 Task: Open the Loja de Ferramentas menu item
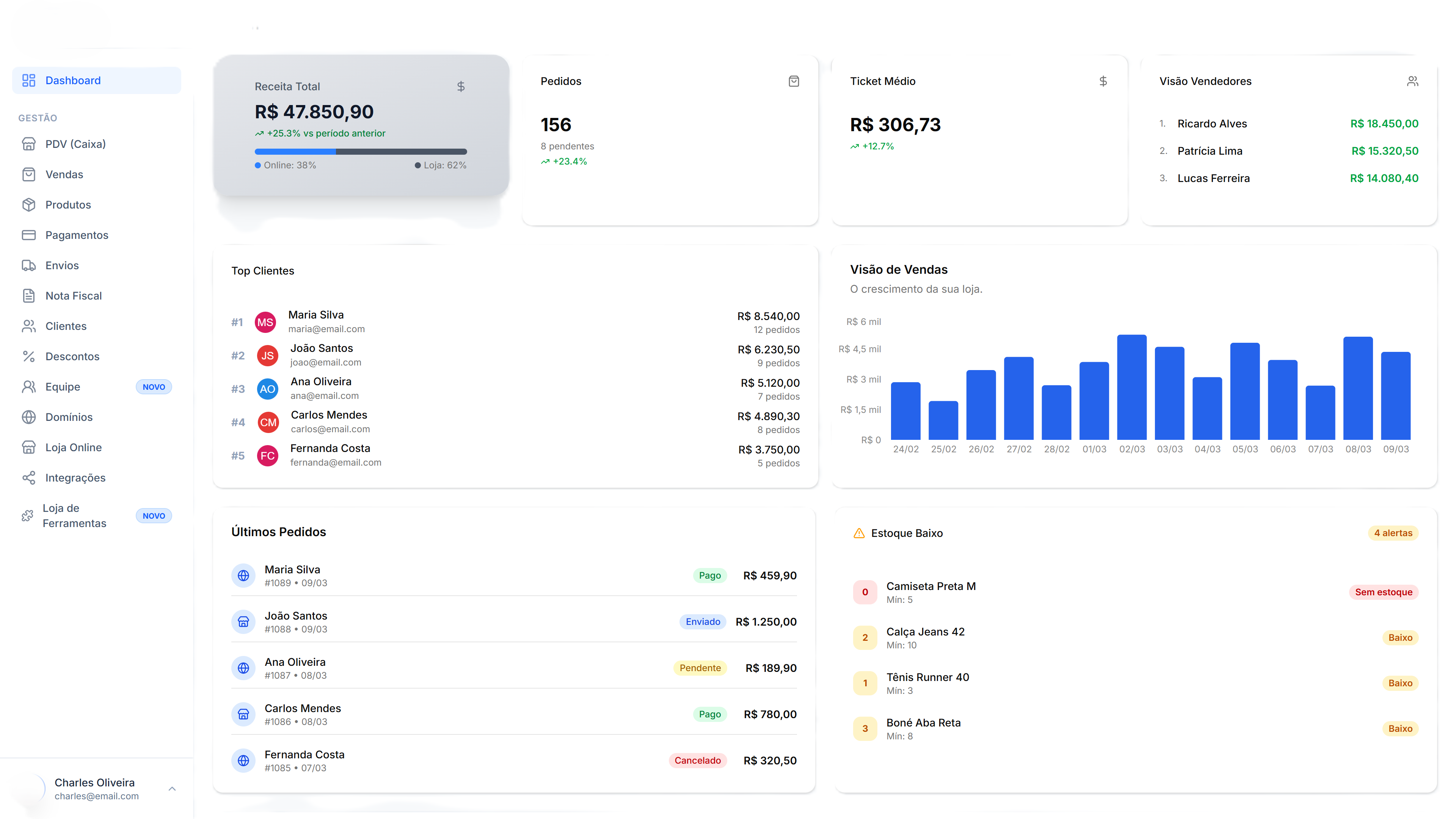tap(74, 516)
